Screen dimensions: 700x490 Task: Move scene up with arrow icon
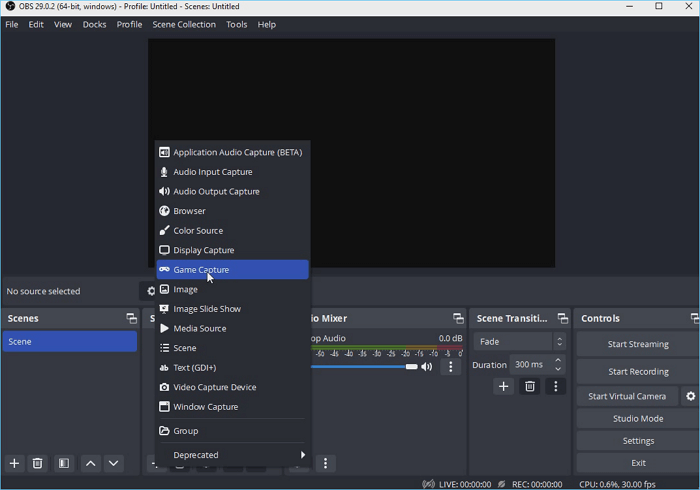pos(91,463)
